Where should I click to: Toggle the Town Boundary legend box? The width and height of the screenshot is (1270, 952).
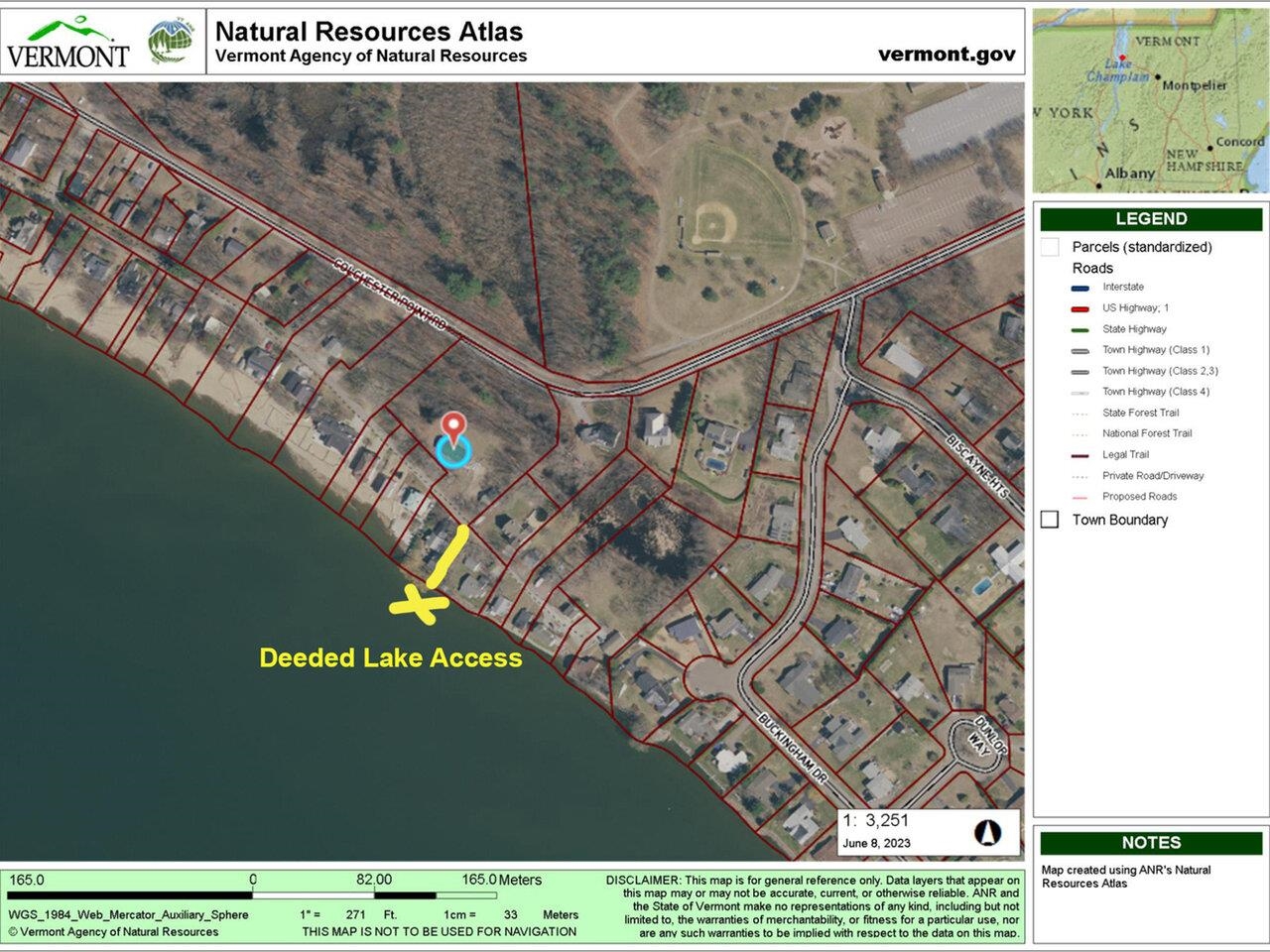pos(1050,520)
